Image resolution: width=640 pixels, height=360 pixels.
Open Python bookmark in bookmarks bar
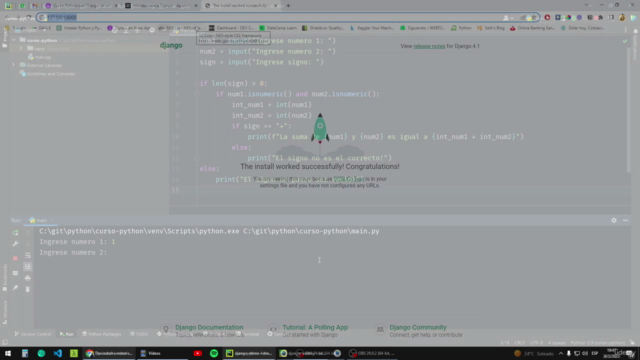(x=461, y=28)
